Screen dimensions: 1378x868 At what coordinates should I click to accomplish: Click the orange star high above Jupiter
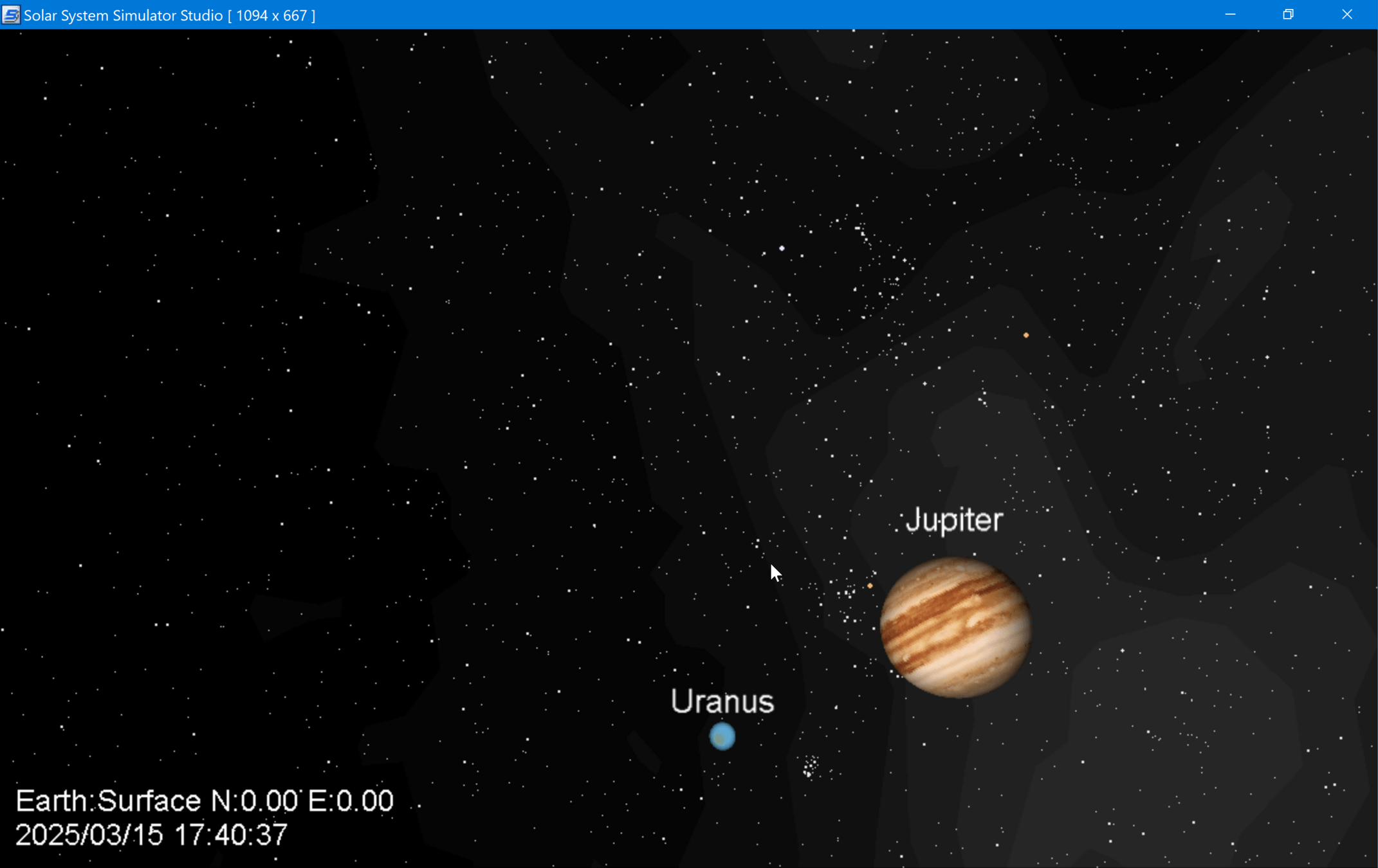tap(1026, 335)
